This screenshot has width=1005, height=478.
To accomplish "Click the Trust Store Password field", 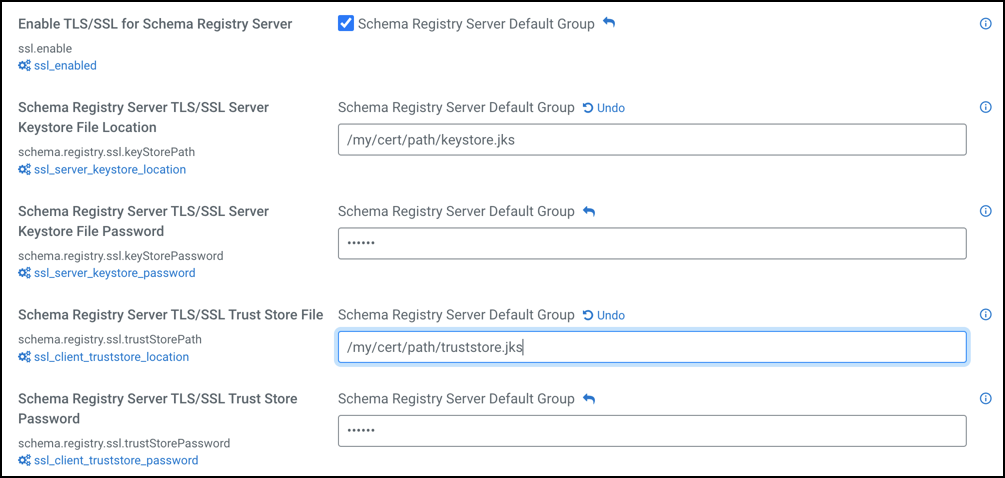I will point(652,431).
